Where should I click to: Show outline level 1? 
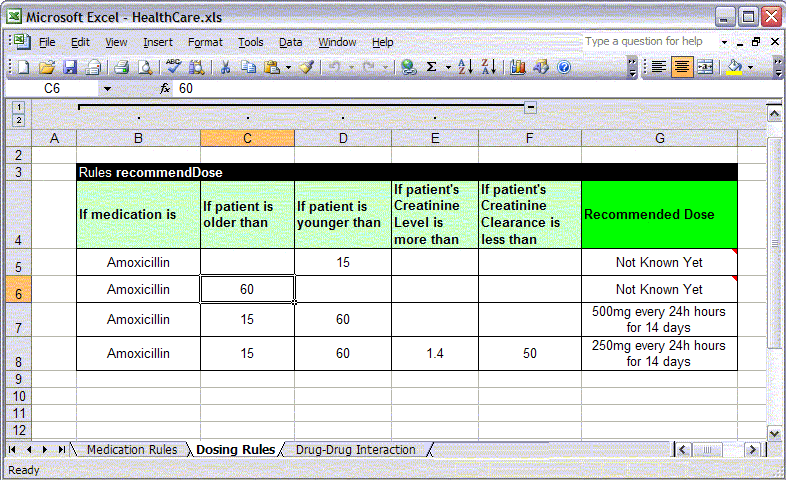tap(19, 107)
